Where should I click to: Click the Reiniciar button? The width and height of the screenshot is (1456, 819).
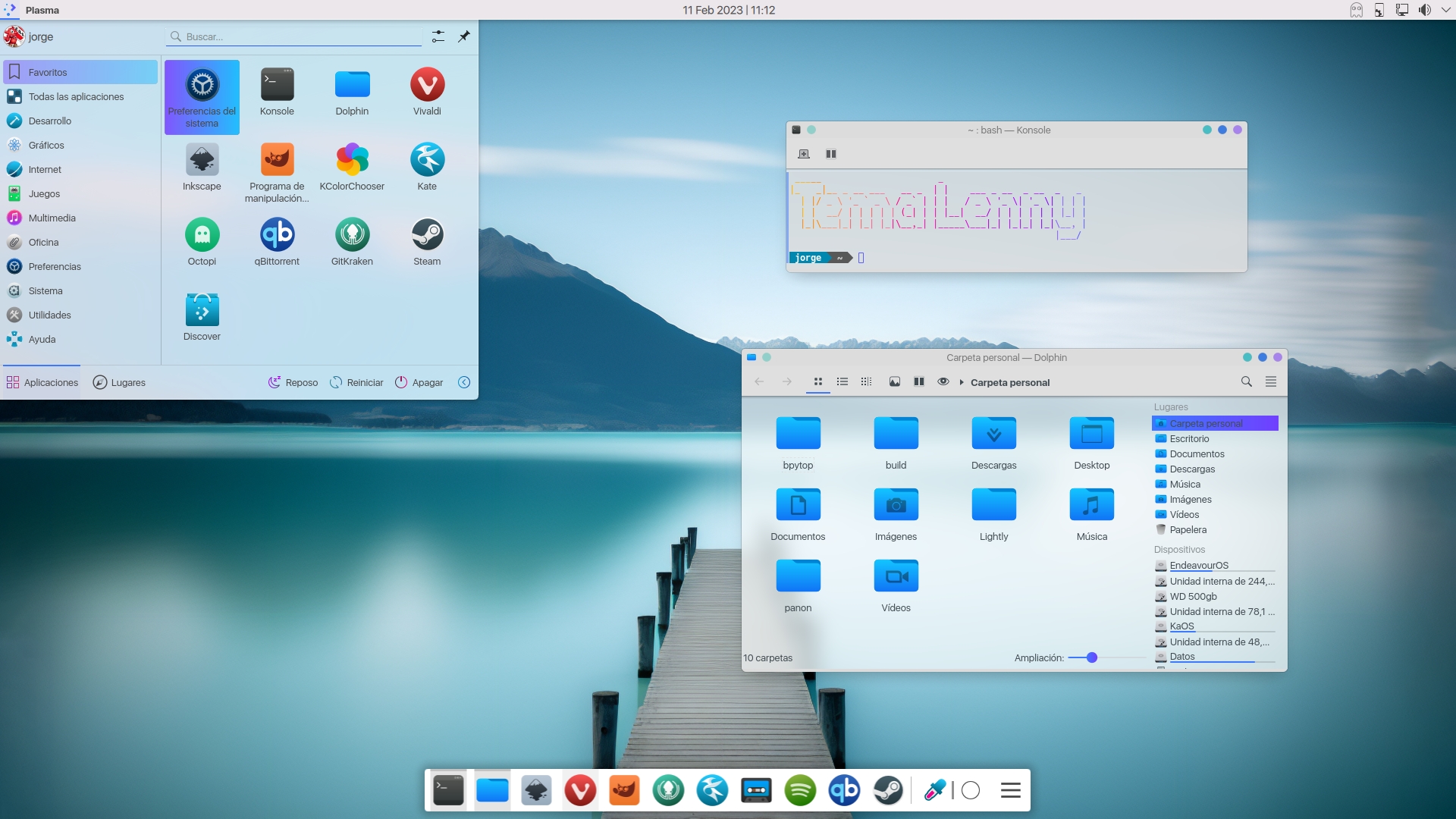point(356,382)
